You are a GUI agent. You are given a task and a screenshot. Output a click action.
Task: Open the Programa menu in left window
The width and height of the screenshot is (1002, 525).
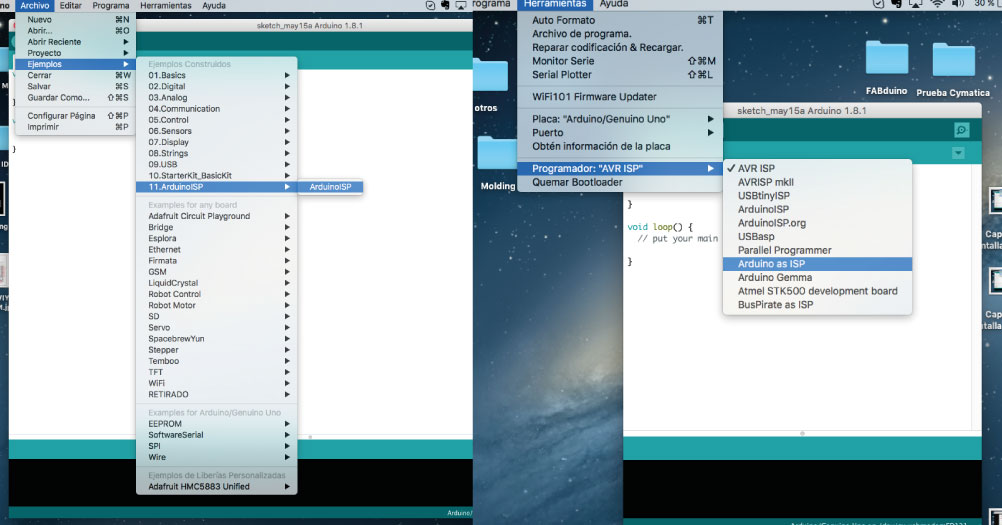coord(111,6)
